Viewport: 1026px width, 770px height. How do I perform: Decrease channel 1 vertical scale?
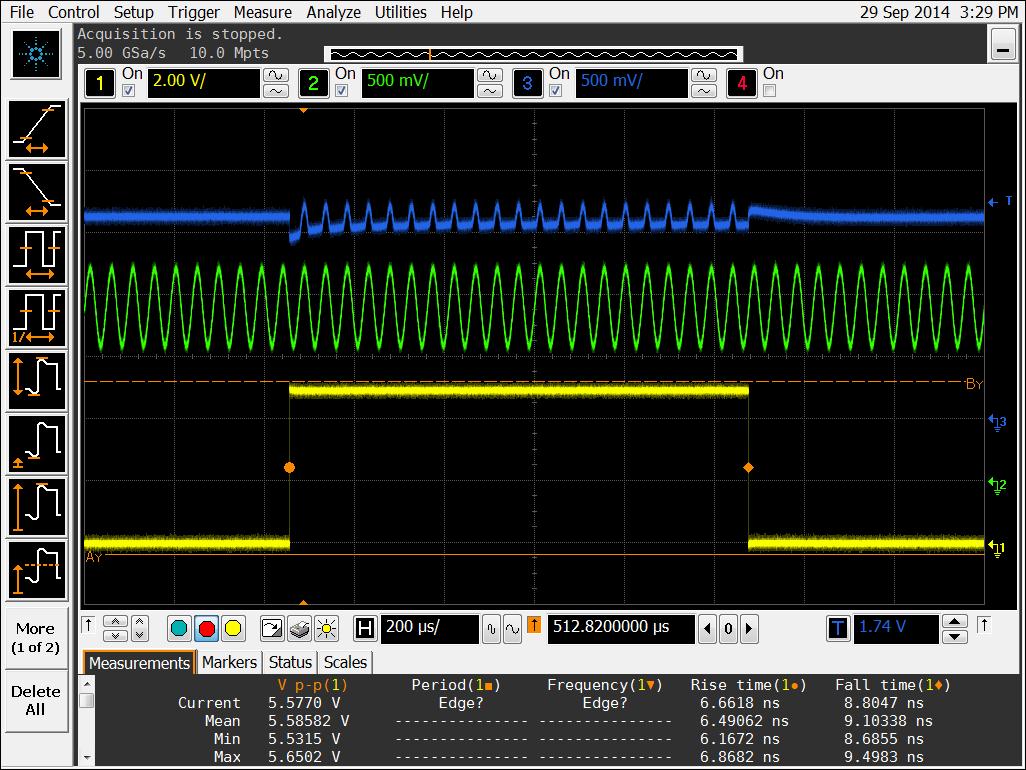coord(275,91)
